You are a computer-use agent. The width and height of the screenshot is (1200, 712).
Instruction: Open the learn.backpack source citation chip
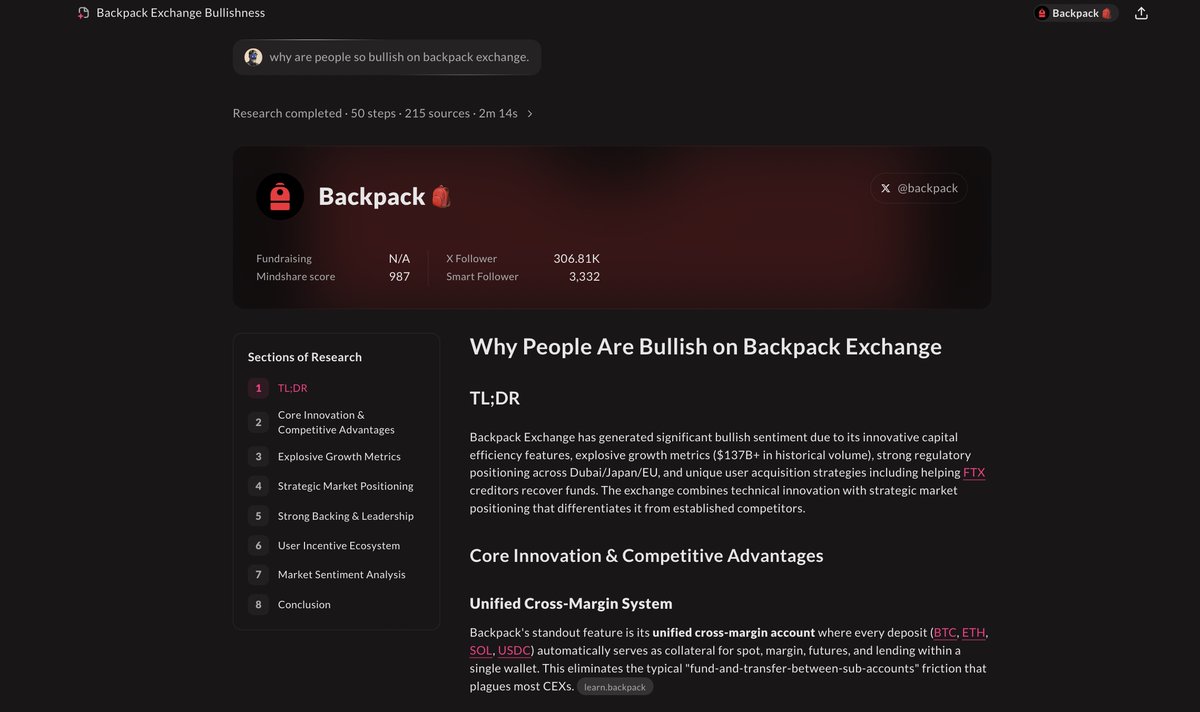pyautogui.click(x=615, y=687)
